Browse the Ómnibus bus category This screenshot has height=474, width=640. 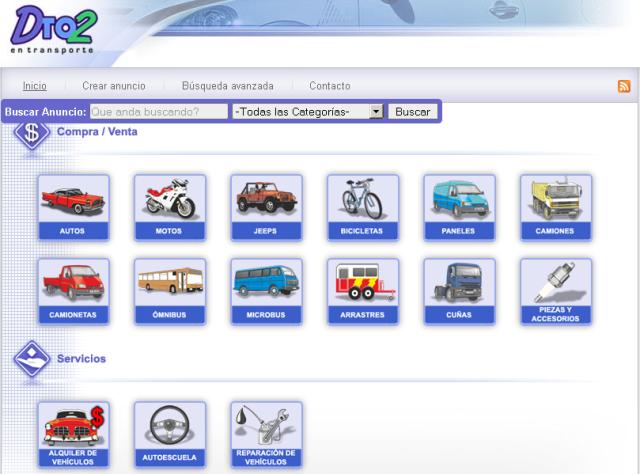click(x=169, y=291)
